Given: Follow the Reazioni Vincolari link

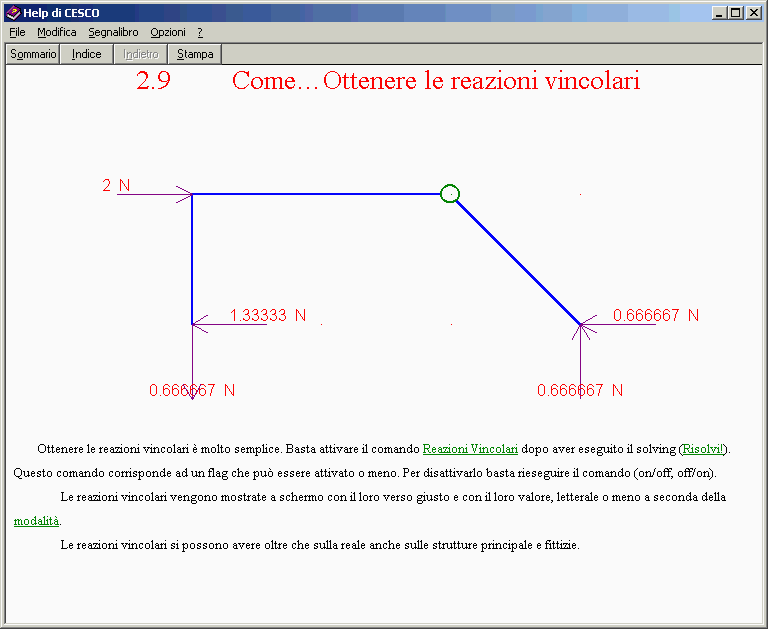Looking at the screenshot, I should (x=470, y=450).
